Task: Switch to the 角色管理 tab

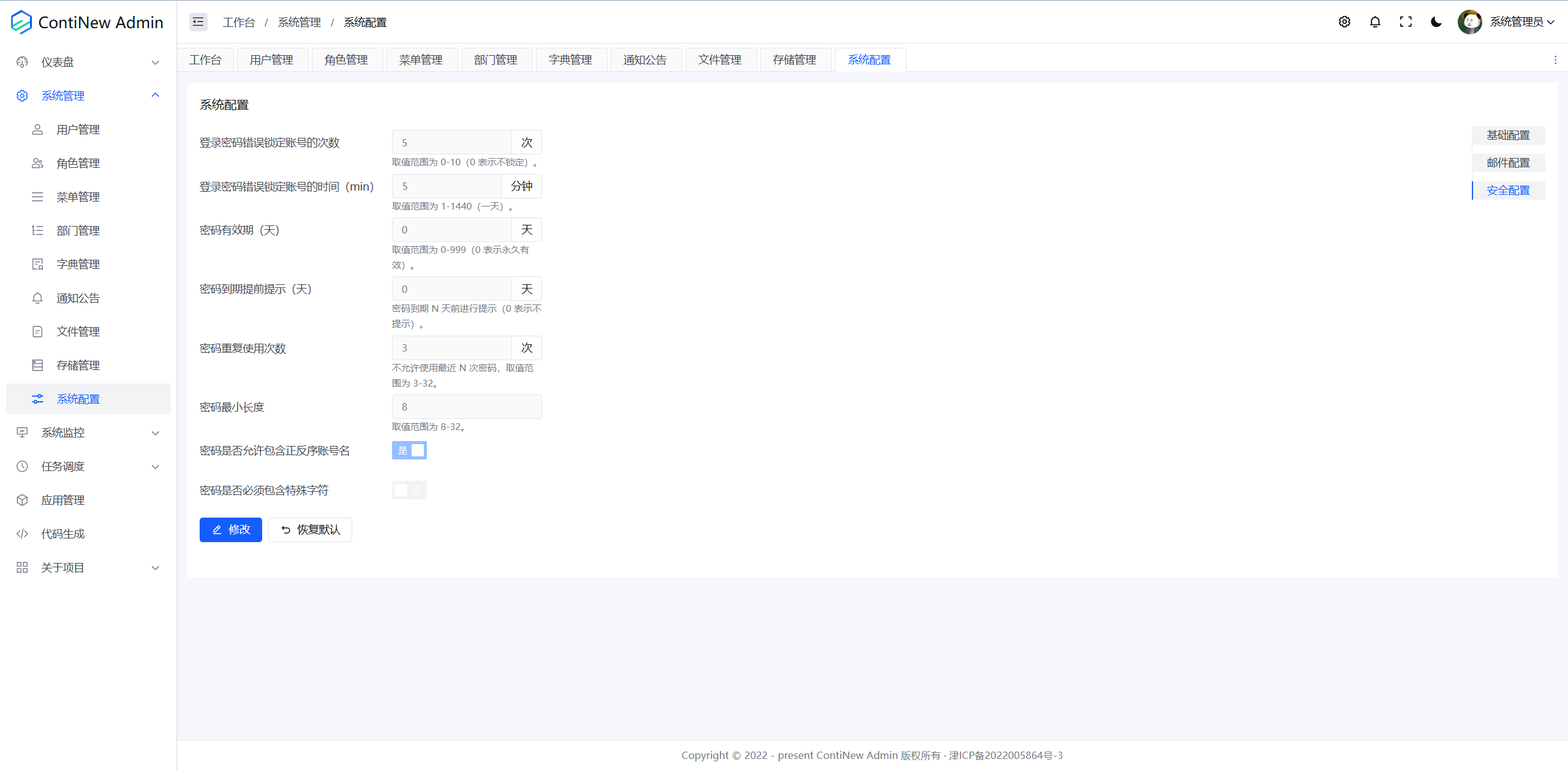Action: (x=346, y=59)
